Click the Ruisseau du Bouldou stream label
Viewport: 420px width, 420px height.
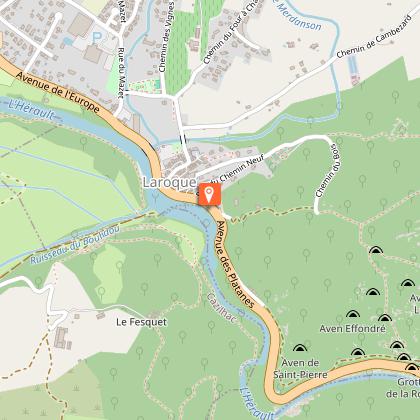click(x=75, y=245)
